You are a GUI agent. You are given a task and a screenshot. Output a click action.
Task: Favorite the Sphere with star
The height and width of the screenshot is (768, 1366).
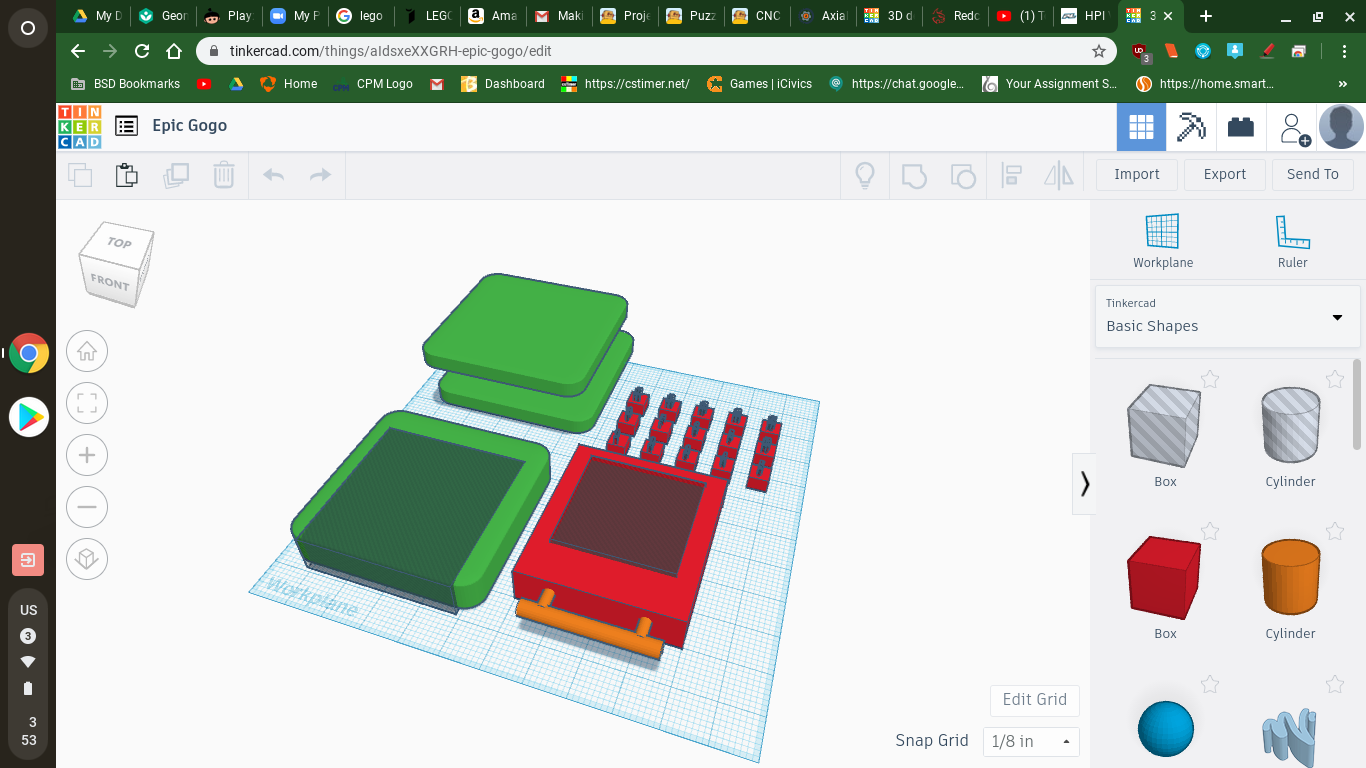click(x=1210, y=685)
